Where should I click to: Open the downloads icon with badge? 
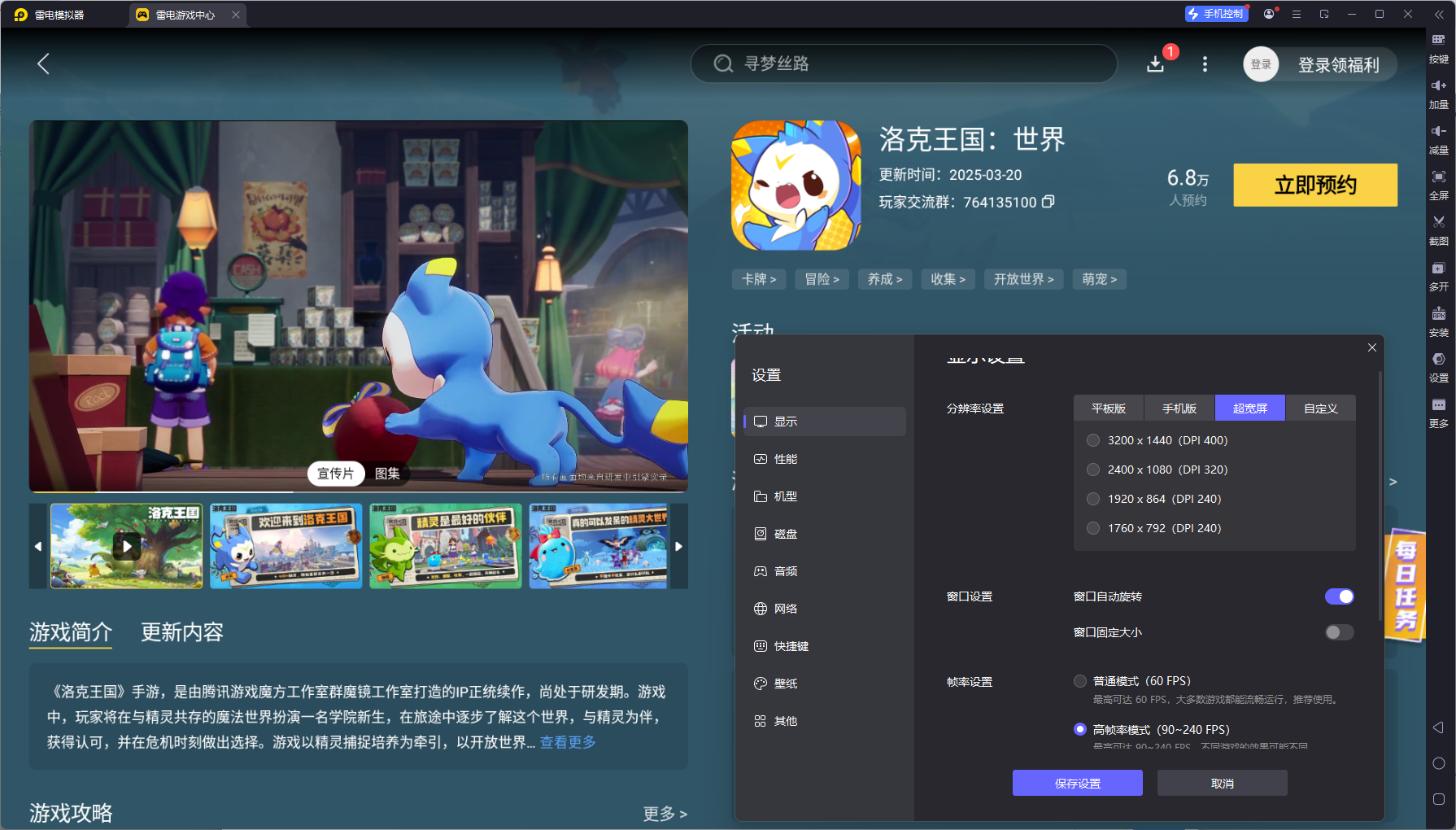click(1156, 63)
